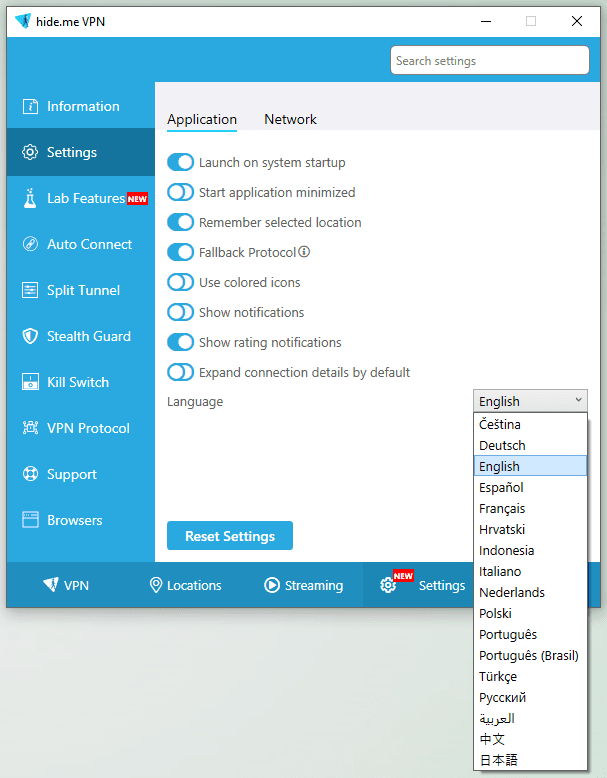Click the hide.me logo in title bar
The image size is (607, 778).
click(x=23, y=21)
